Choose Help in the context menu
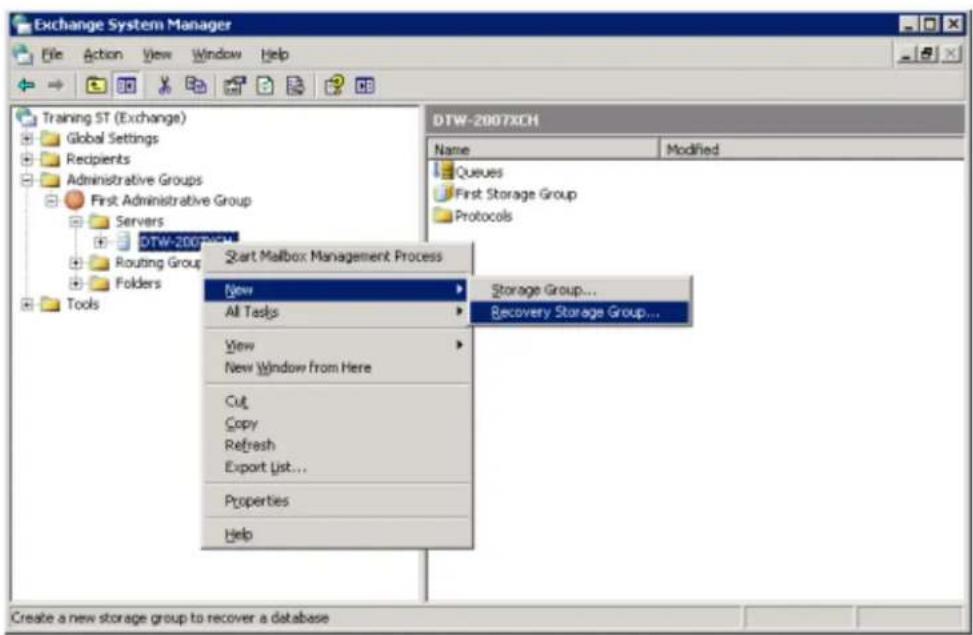Screen dimensions: 973x635 338,534
